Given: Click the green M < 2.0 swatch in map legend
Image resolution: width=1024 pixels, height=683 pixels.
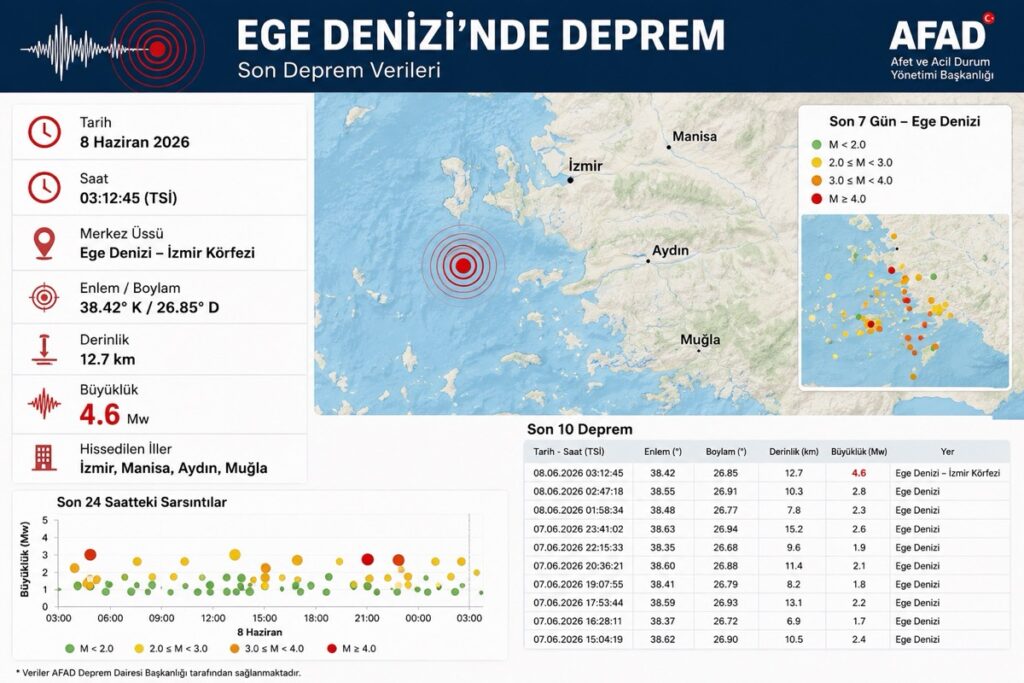Looking at the screenshot, I should (x=816, y=145).
